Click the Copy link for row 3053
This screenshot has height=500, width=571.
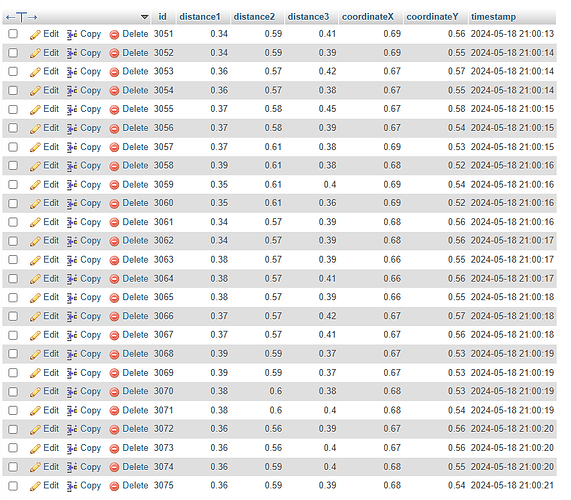point(90,72)
